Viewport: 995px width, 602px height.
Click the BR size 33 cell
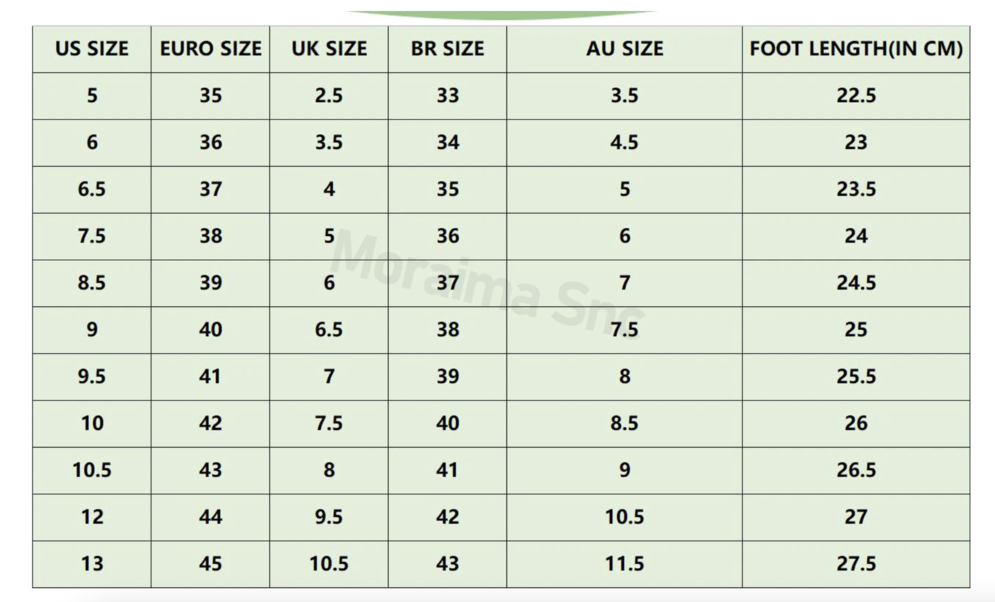447,96
